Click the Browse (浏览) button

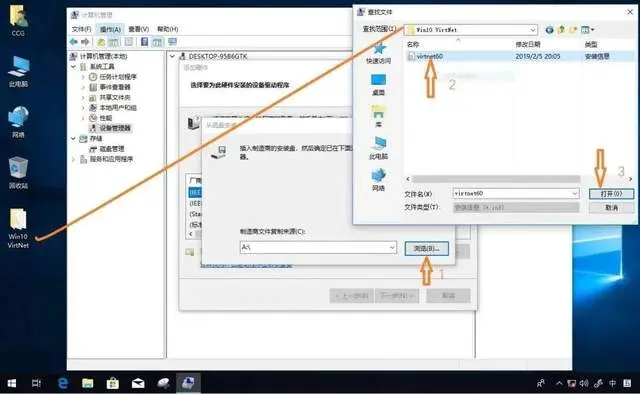pyautogui.click(x=427, y=248)
